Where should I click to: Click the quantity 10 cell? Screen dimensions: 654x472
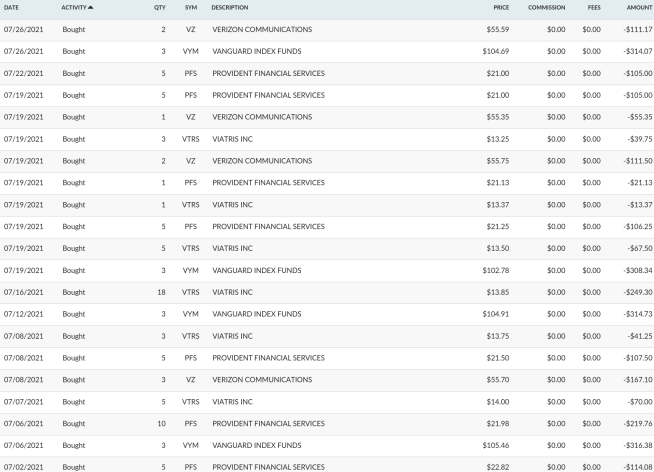click(x=161, y=424)
